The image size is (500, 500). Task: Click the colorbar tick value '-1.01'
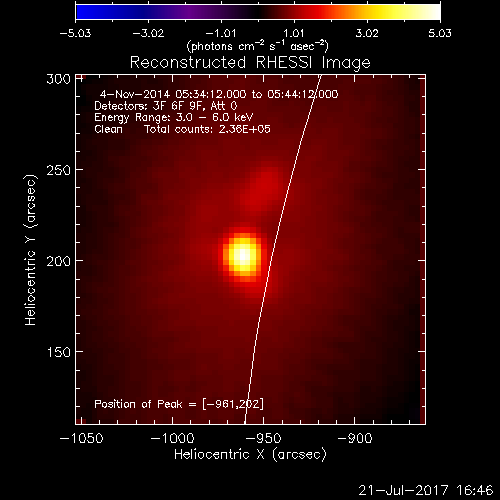(221, 33)
